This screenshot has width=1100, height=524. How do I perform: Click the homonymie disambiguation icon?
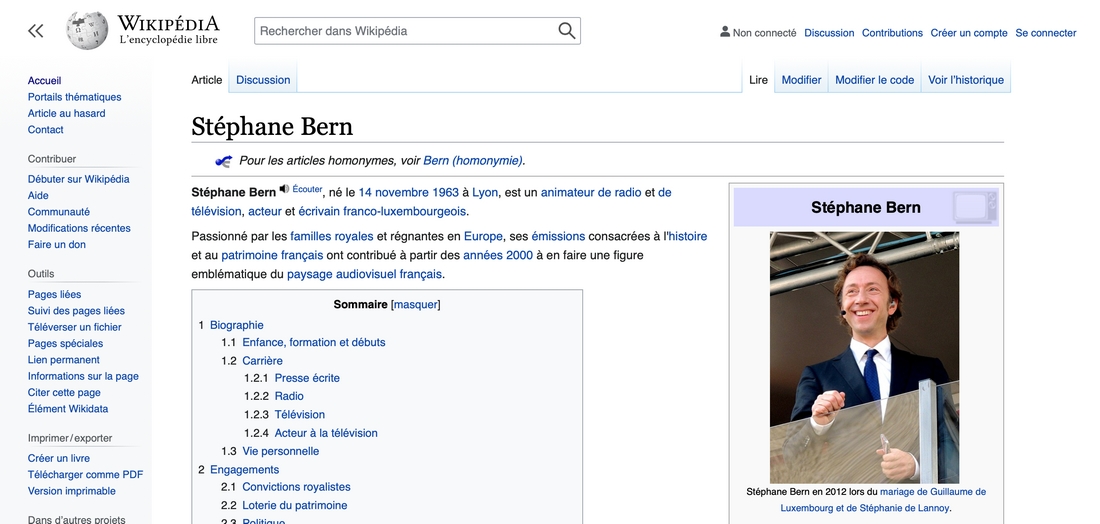point(223,161)
